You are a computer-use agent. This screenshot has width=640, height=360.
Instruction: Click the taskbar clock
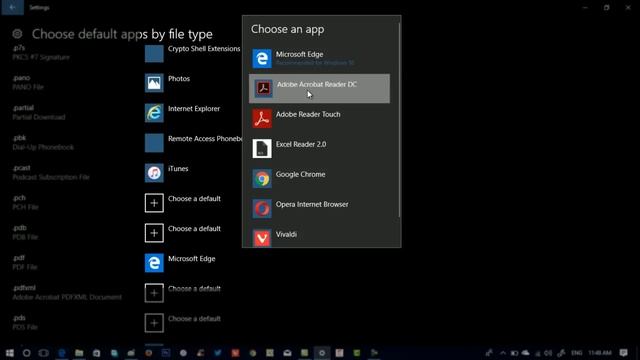point(600,353)
